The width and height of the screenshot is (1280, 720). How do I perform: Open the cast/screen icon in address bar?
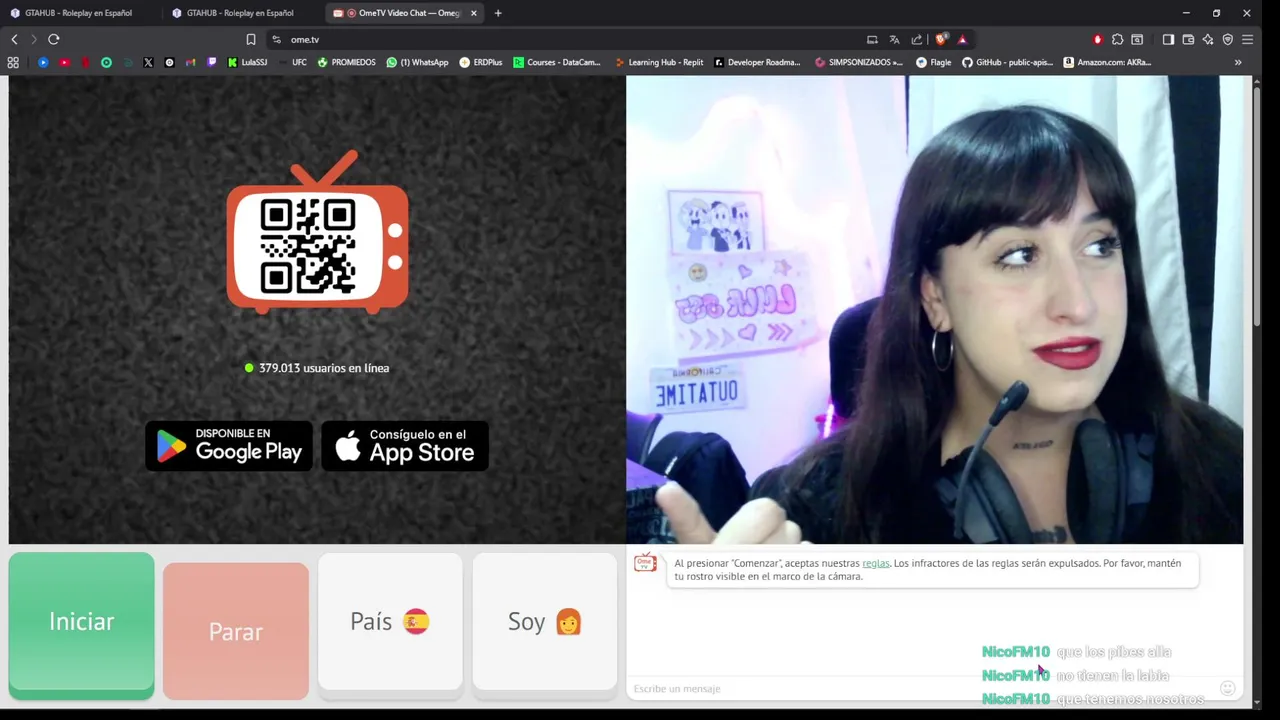872,39
